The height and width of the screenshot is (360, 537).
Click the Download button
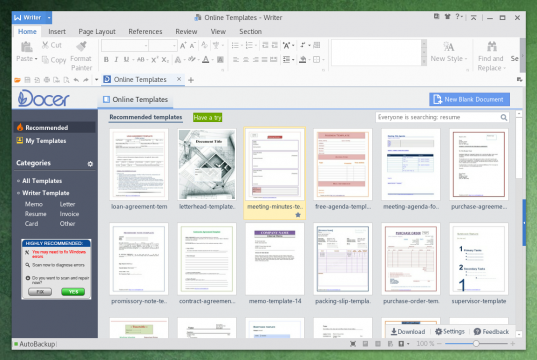pos(408,332)
